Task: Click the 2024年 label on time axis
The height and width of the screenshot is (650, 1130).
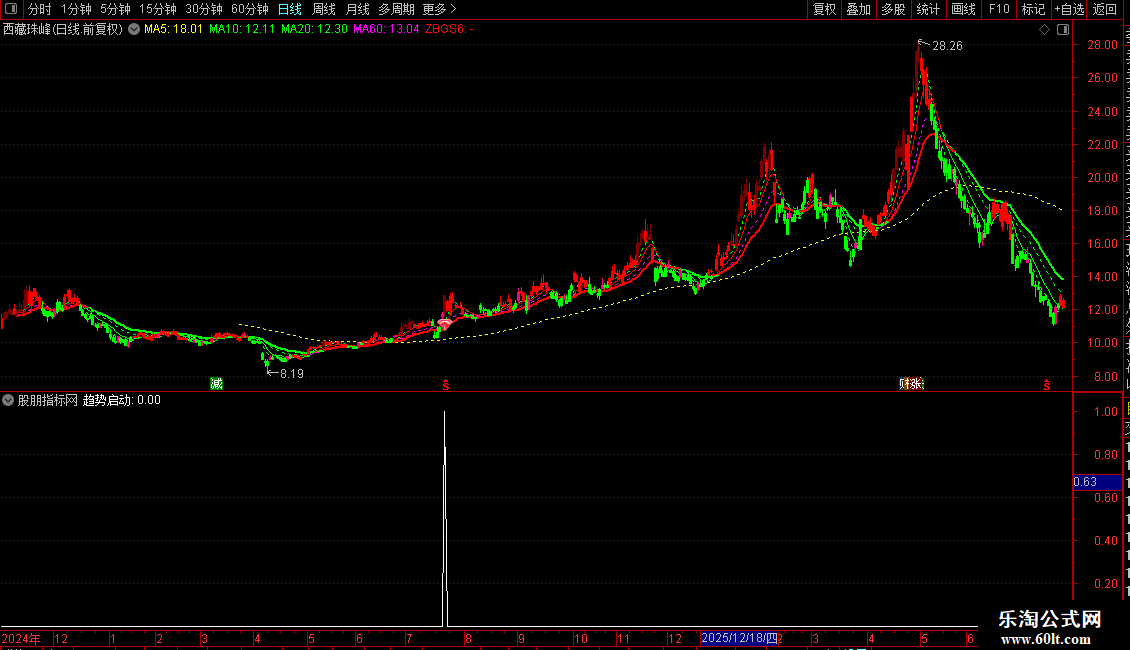Action: [21, 639]
